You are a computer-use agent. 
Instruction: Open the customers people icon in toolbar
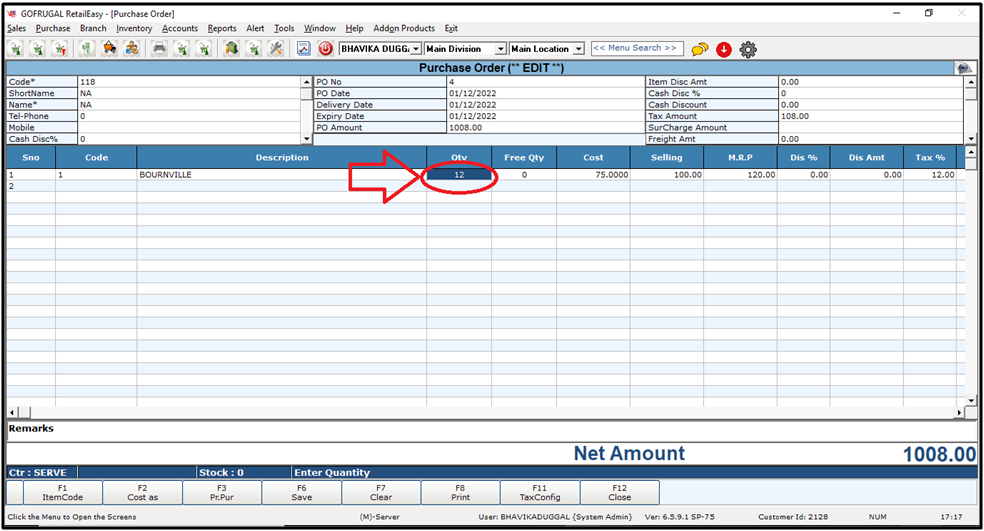pyautogui.click(x=131, y=48)
